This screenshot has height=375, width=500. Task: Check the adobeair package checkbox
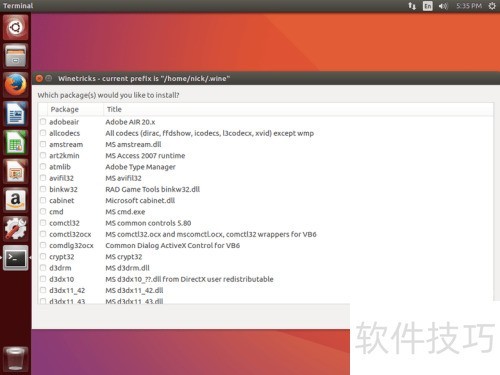(x=43, y=122)
